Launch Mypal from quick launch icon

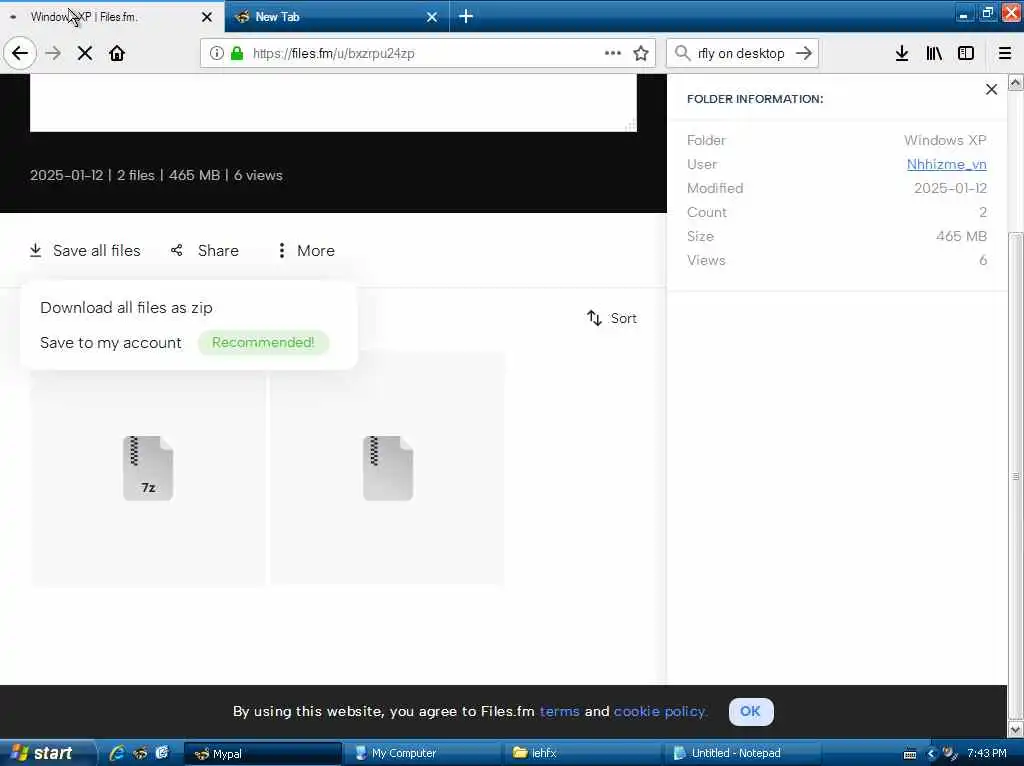pos(140,753)
